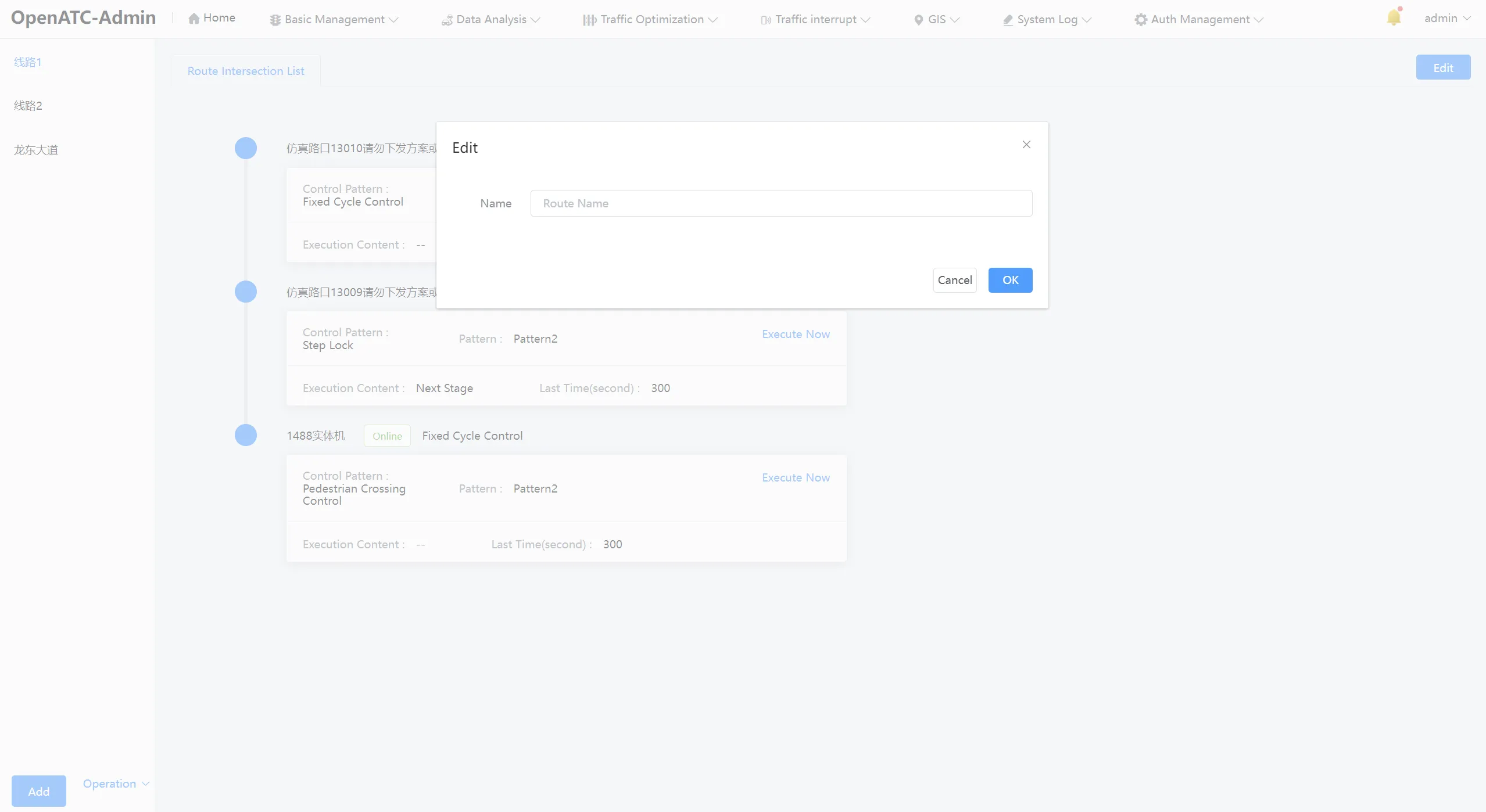1486x812 pixels.
Task: Focus the Route Name input field
Action: [x=782, y=203]
